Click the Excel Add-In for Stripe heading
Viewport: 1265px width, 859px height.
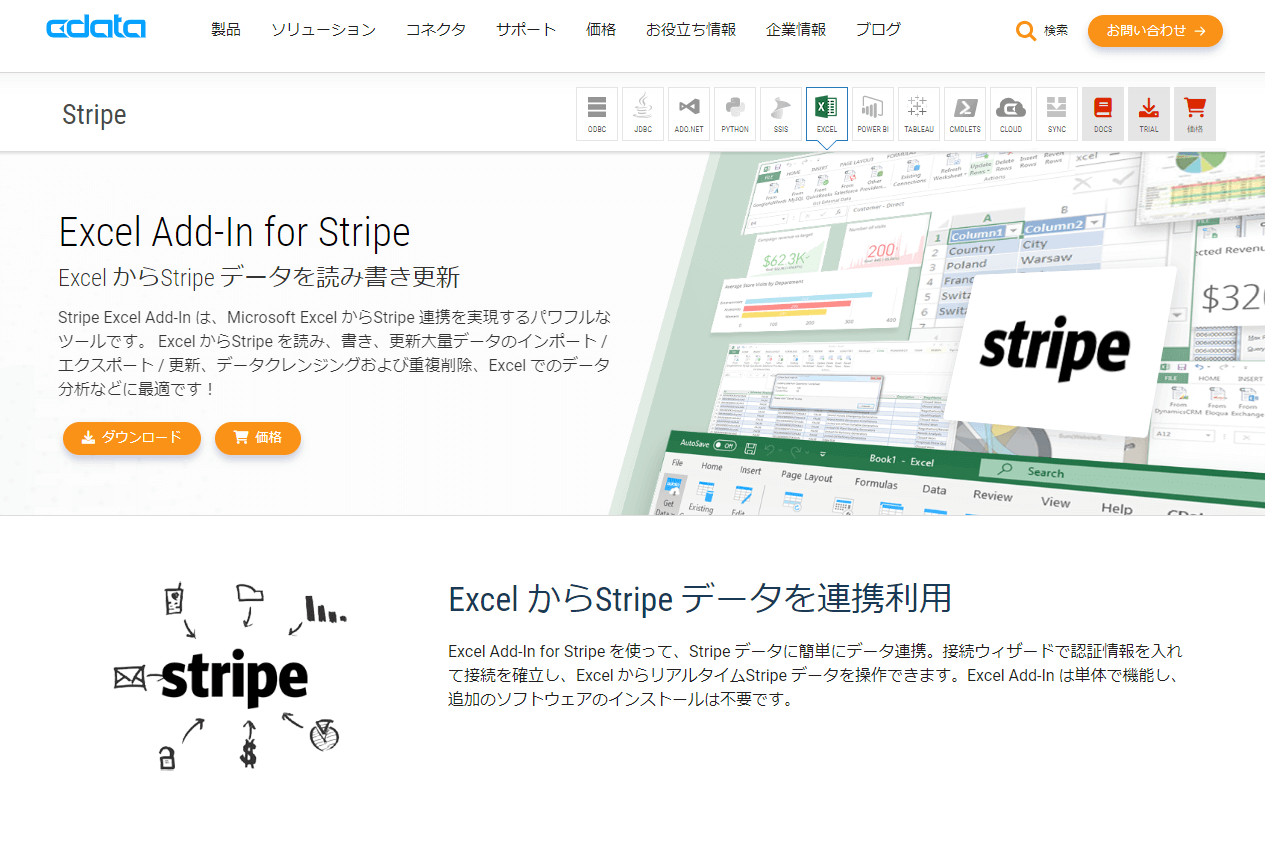click(x=235, y=232)
